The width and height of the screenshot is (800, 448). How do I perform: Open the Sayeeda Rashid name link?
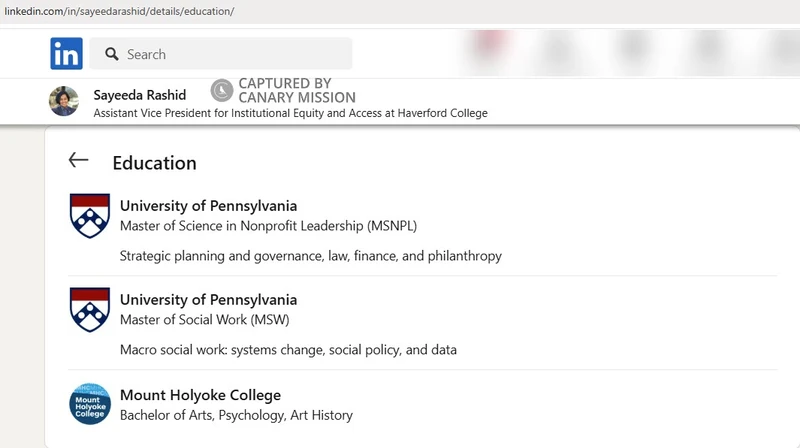coord(140,95)
